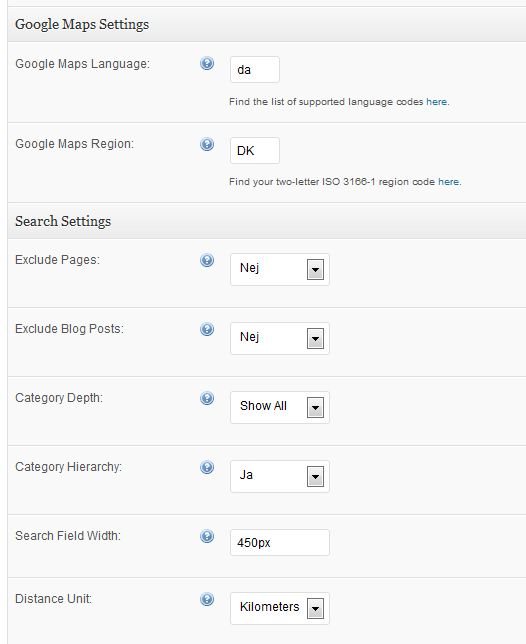Expand the Category Depth Show All dropdown

[280, 407]
